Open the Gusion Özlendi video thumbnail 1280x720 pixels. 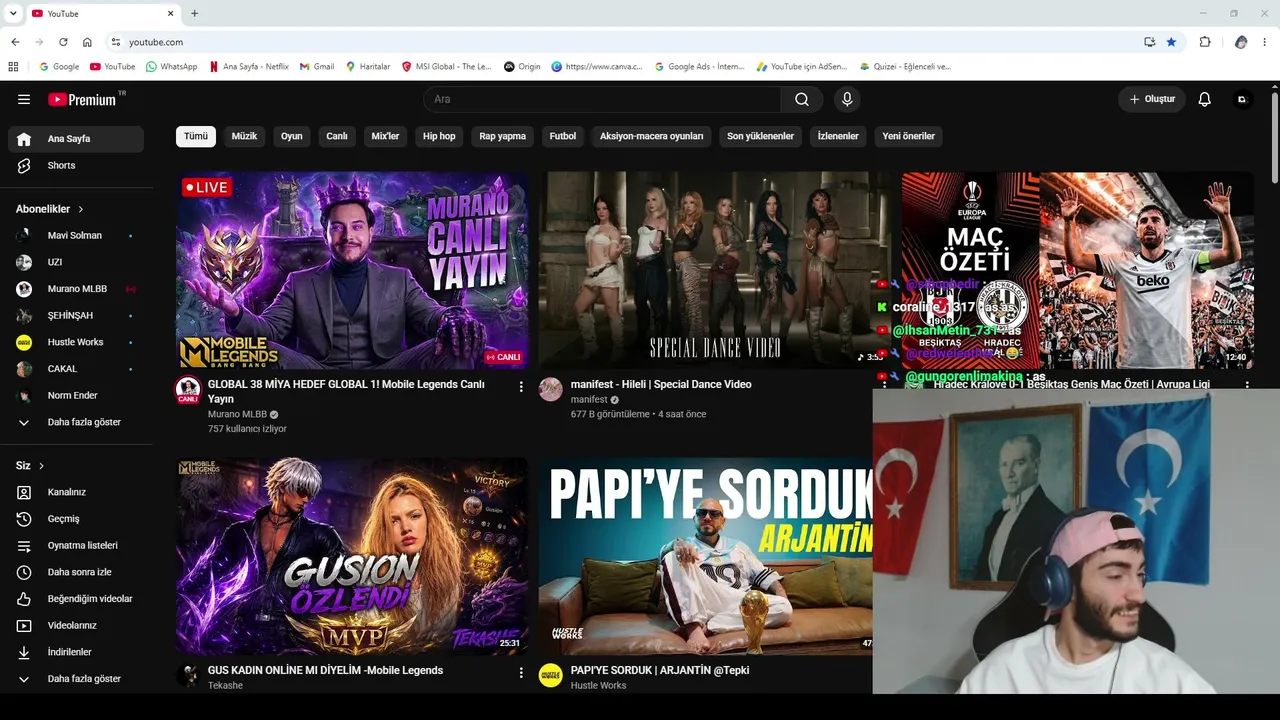[x=352, y=556]
